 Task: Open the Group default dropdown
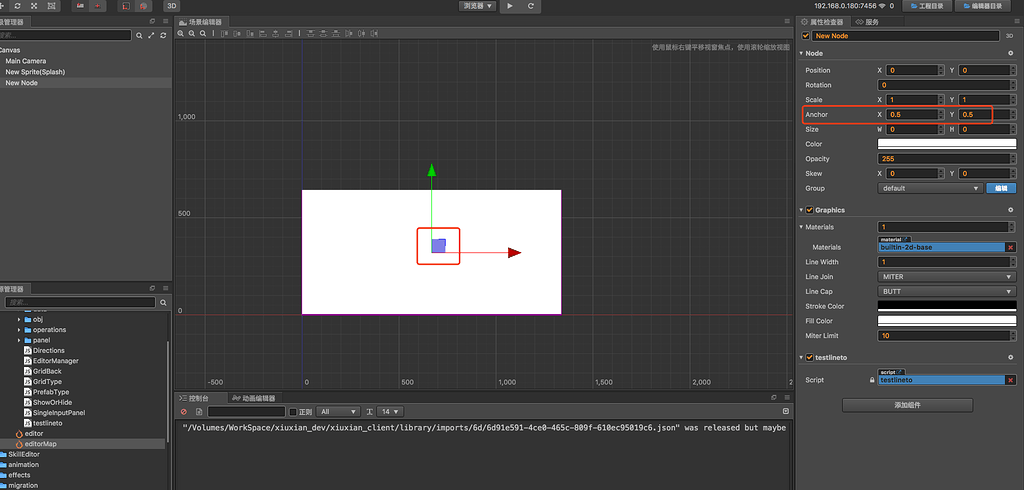931,188
